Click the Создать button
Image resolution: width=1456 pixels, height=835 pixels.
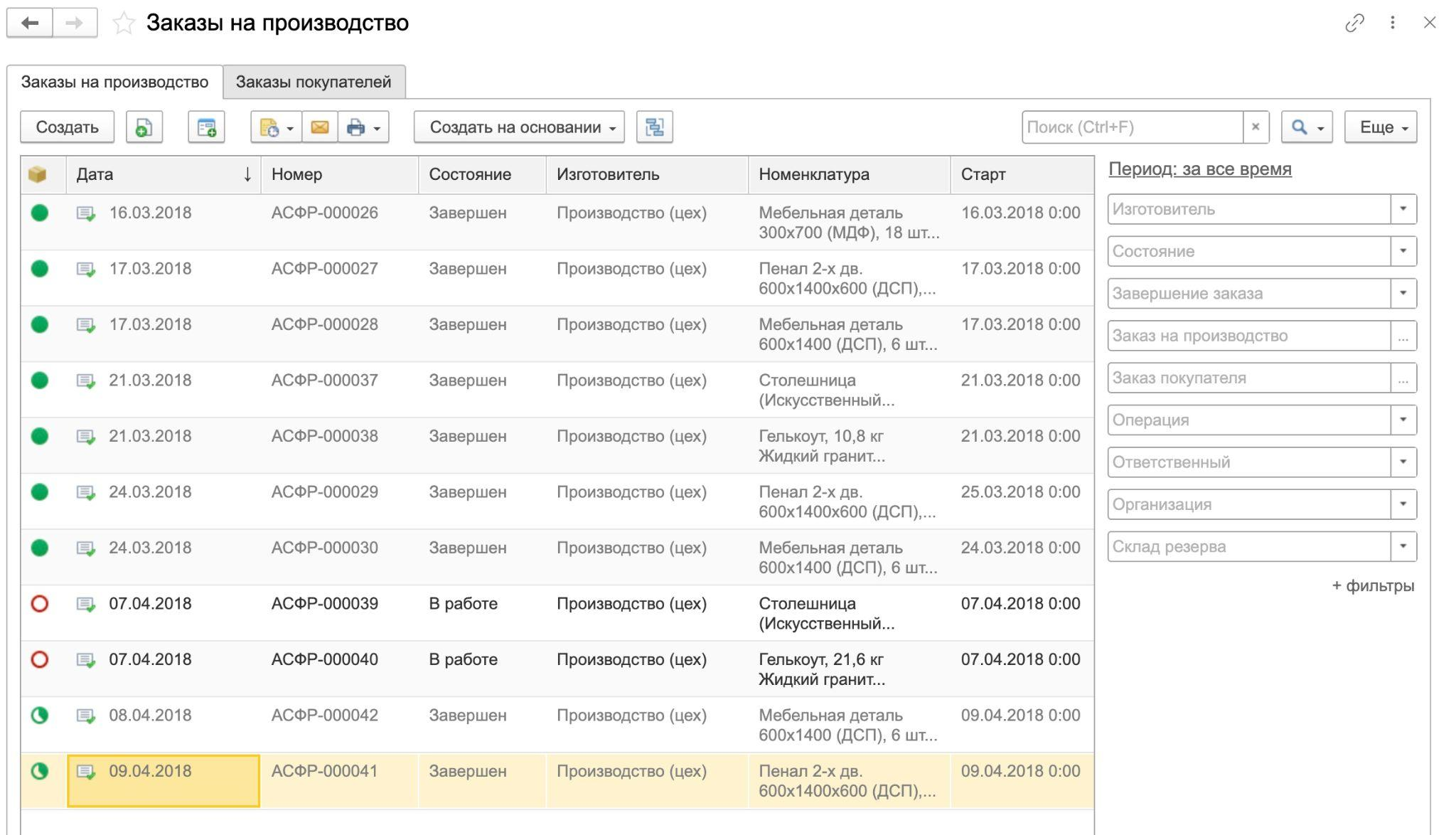(68, 127)
